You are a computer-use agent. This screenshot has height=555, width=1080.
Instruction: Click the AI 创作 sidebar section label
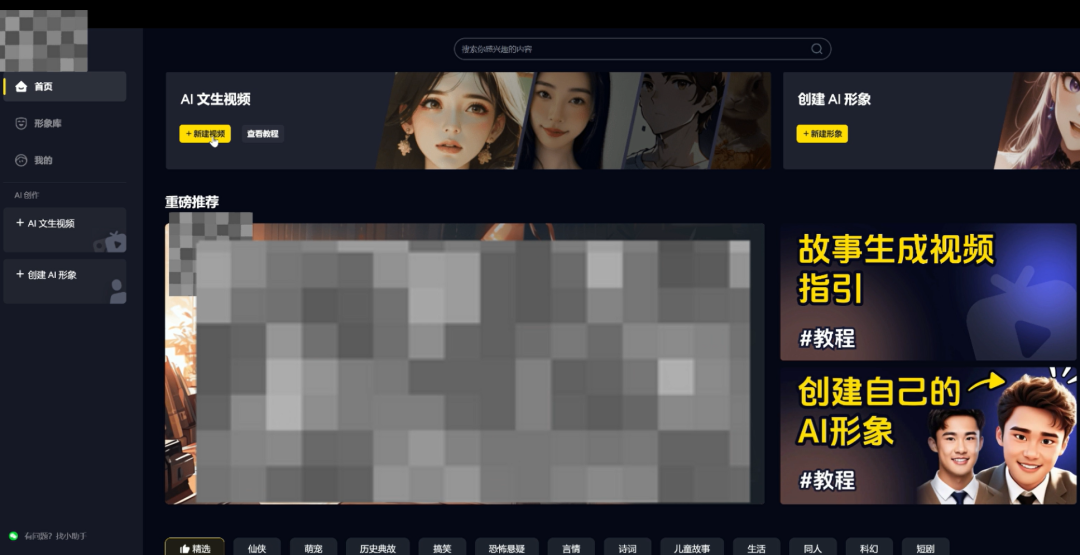point(27,196)
